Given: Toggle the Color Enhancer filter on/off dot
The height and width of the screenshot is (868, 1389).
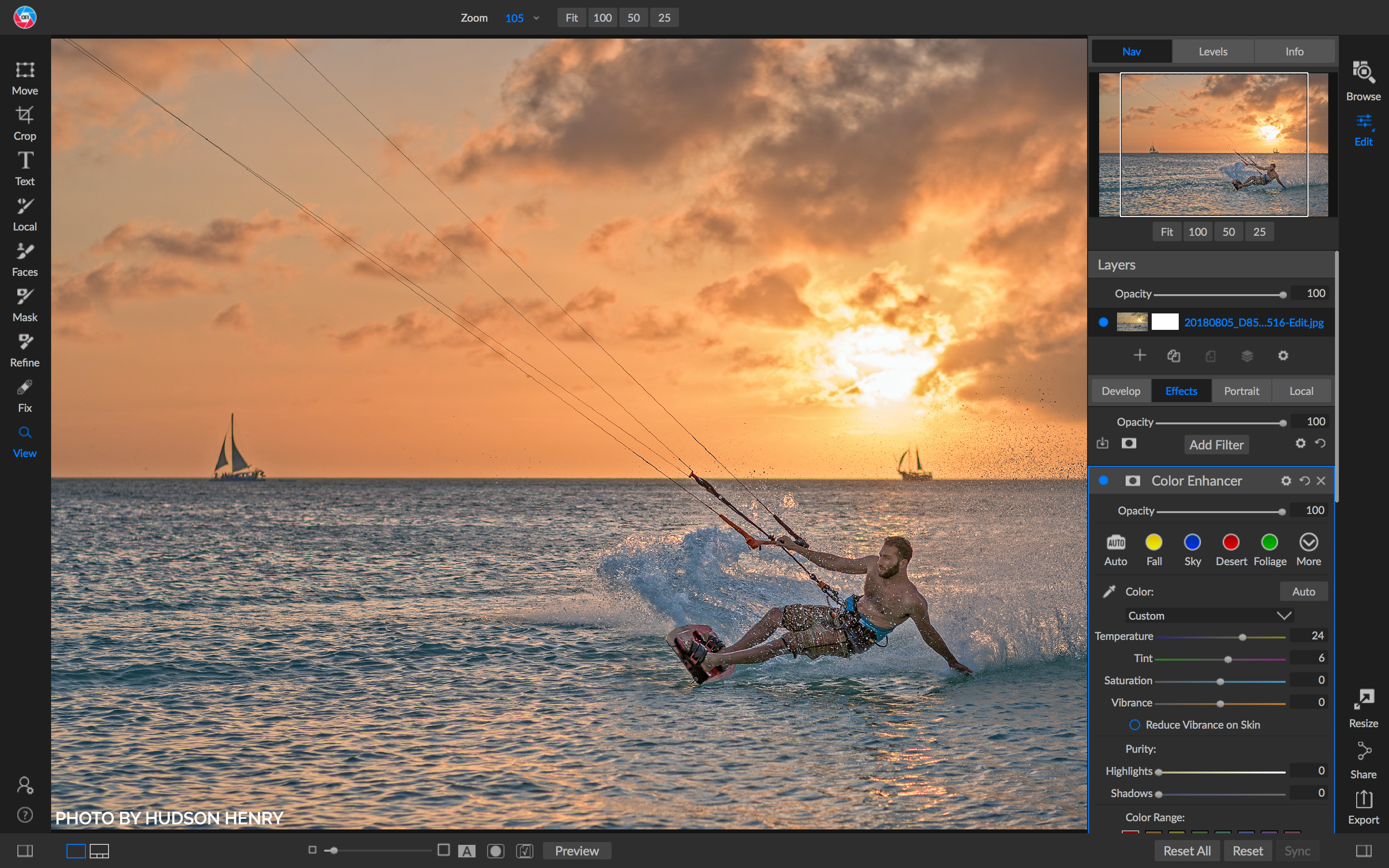Looking at the screenshot, I should [x=1103, y=480].
